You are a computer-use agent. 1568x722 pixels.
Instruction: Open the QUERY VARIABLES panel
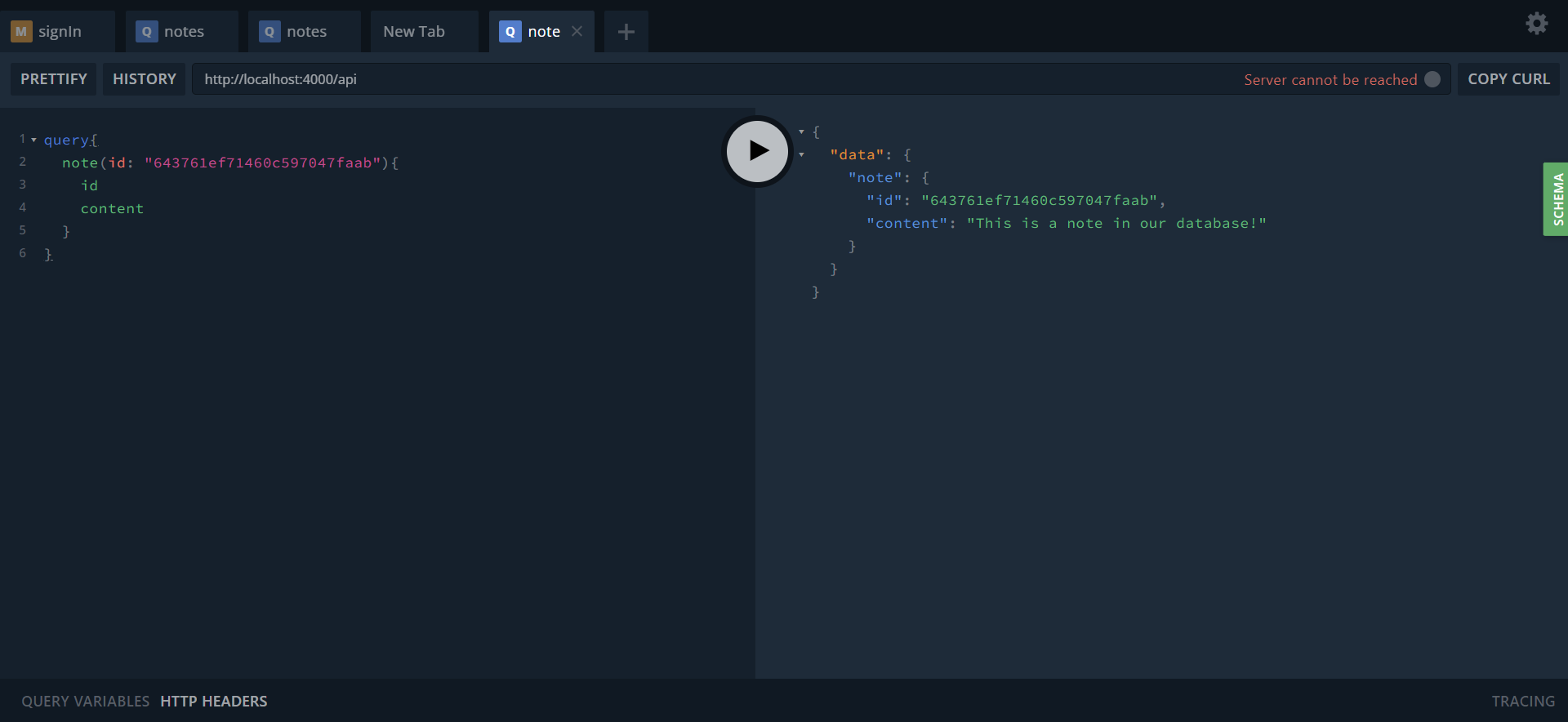coord(86,702)
